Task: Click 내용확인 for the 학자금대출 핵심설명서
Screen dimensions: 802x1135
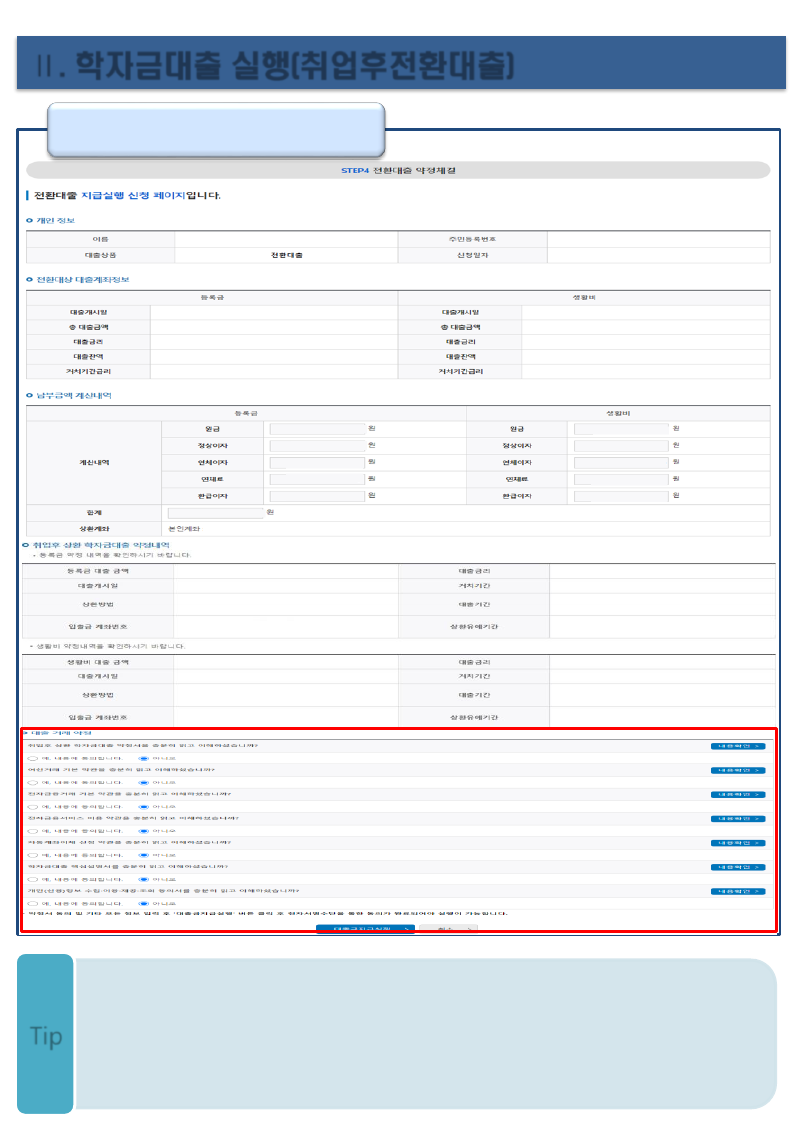Action: pyautogui.click(x=738, y=867)
